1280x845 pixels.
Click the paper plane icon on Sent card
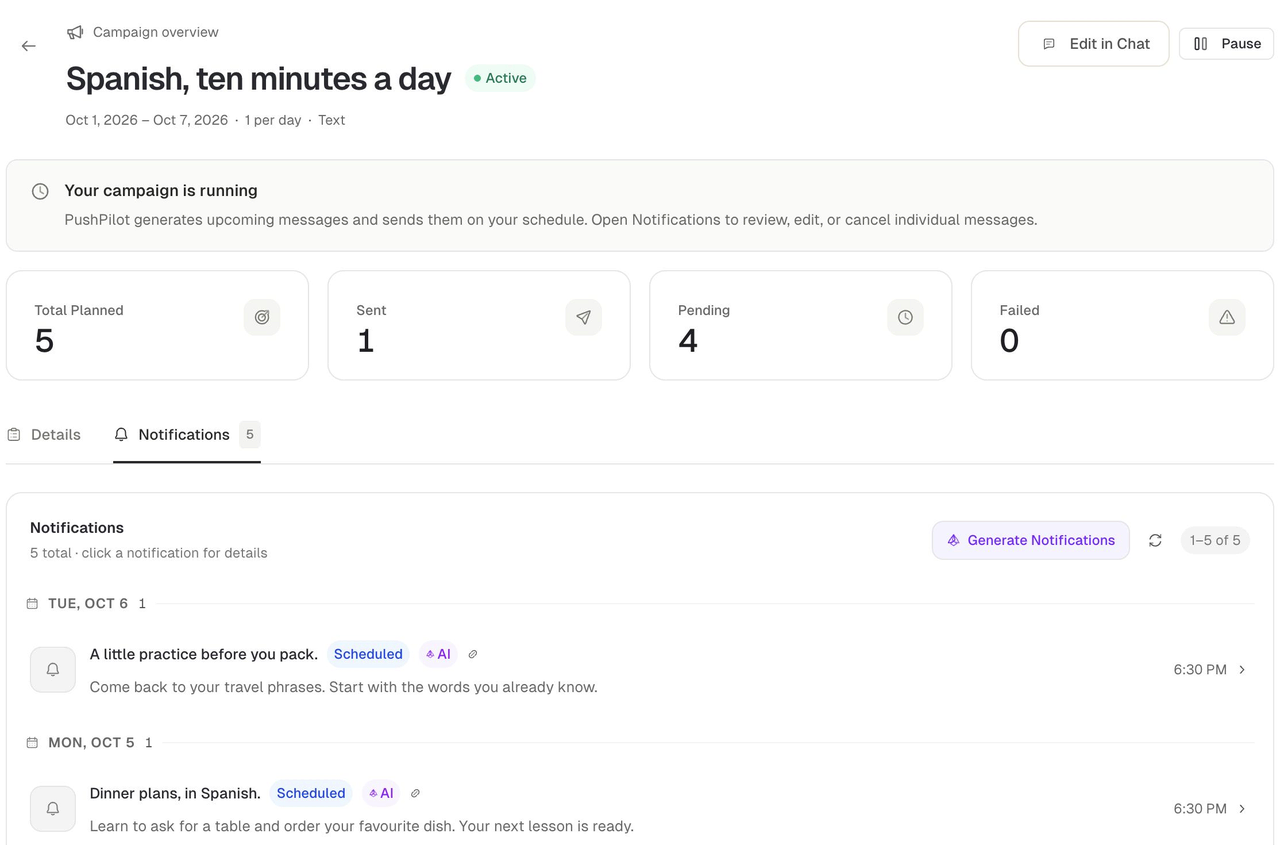coord(584,317)
